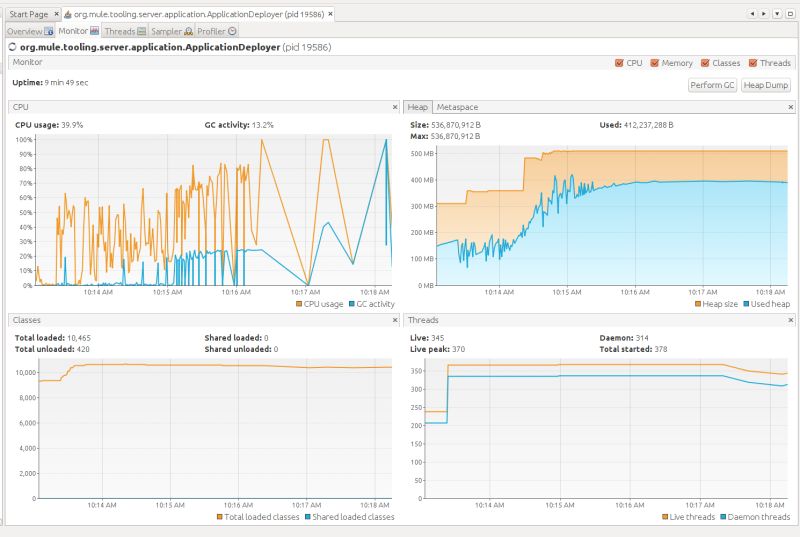
Task: Click the Sampler tab's magnifier icon
Action: 188,31
